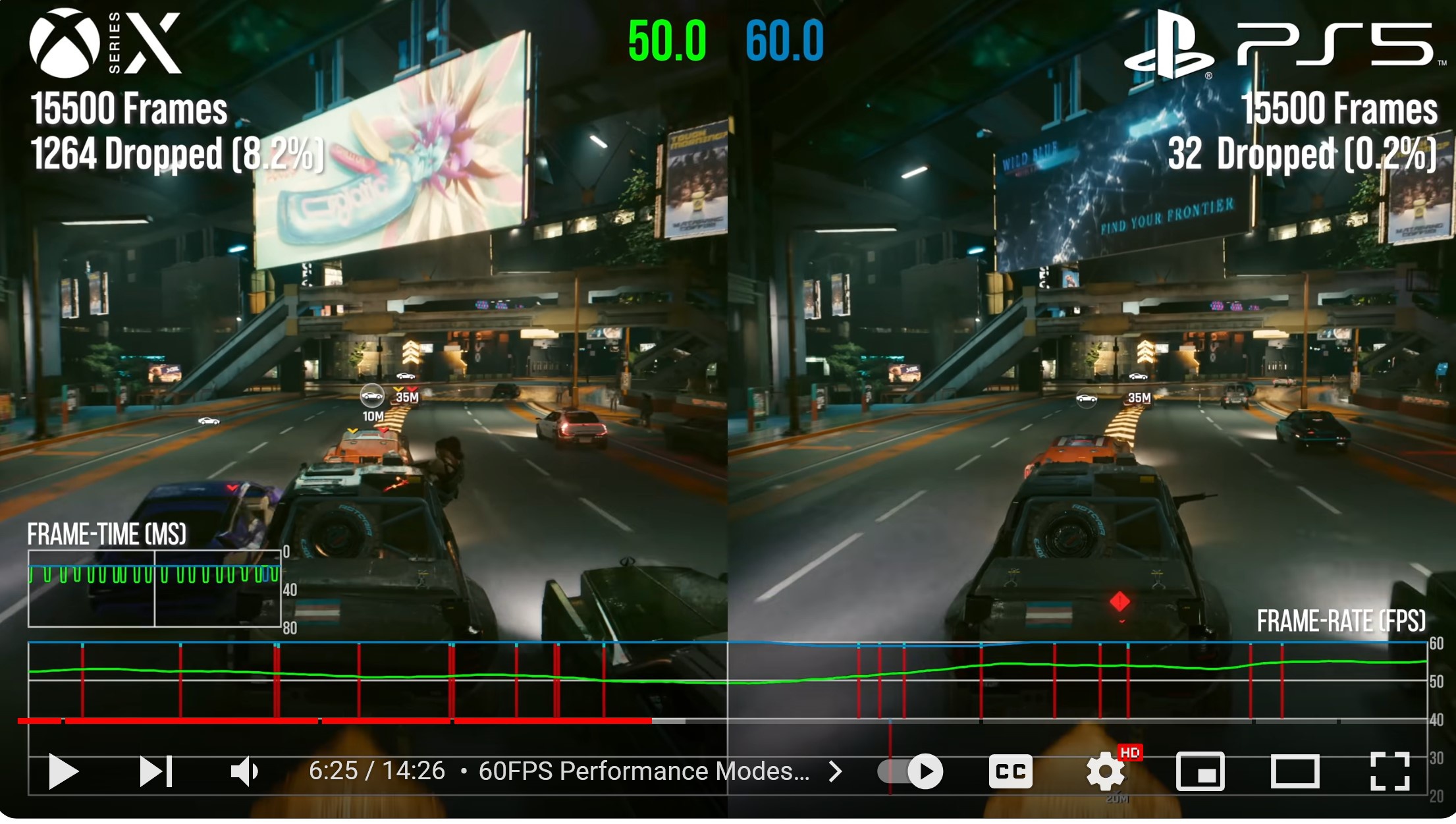This screenshot has height=824, width=1456.
Task: Open the video settings gear
Action: click(1106, 771)
